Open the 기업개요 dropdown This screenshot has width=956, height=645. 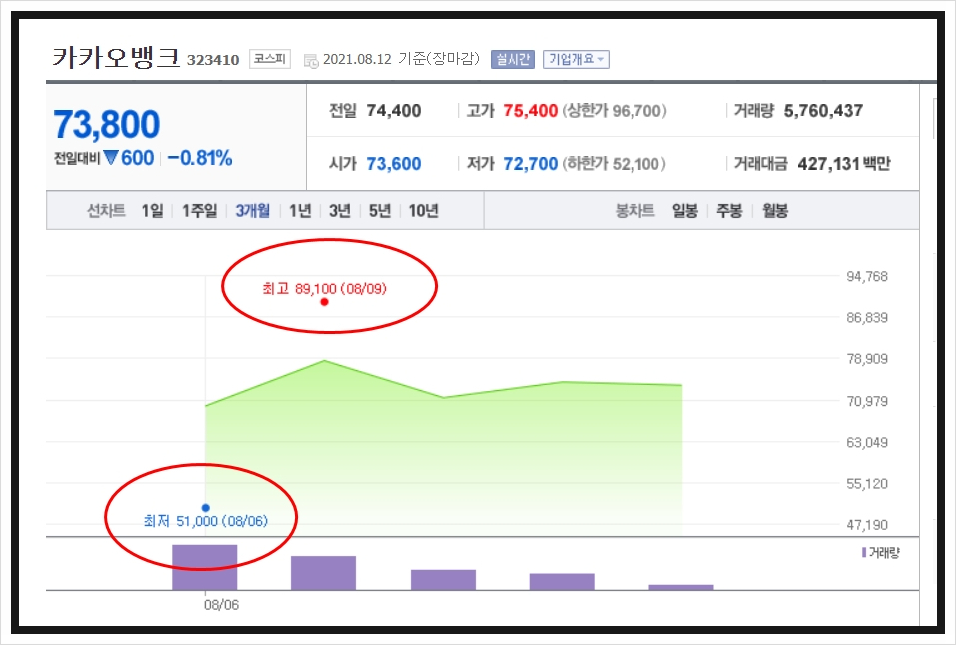(x=576, y=59)
